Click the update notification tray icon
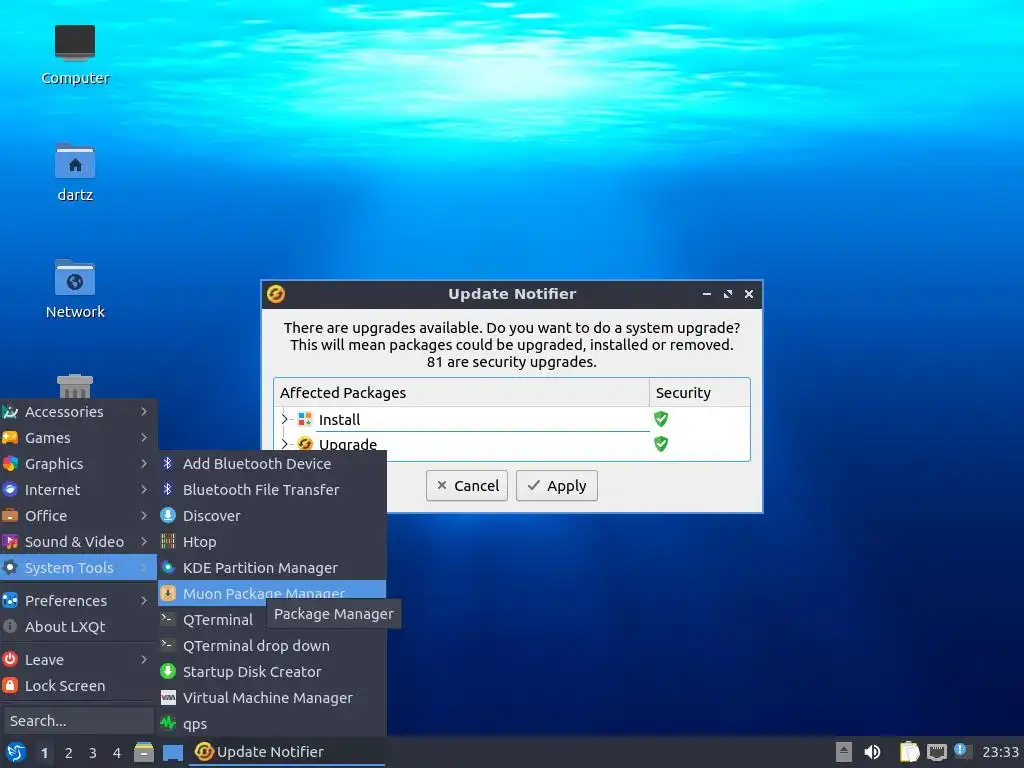This screenshot has height=768, width=1024. click(961, 751)
